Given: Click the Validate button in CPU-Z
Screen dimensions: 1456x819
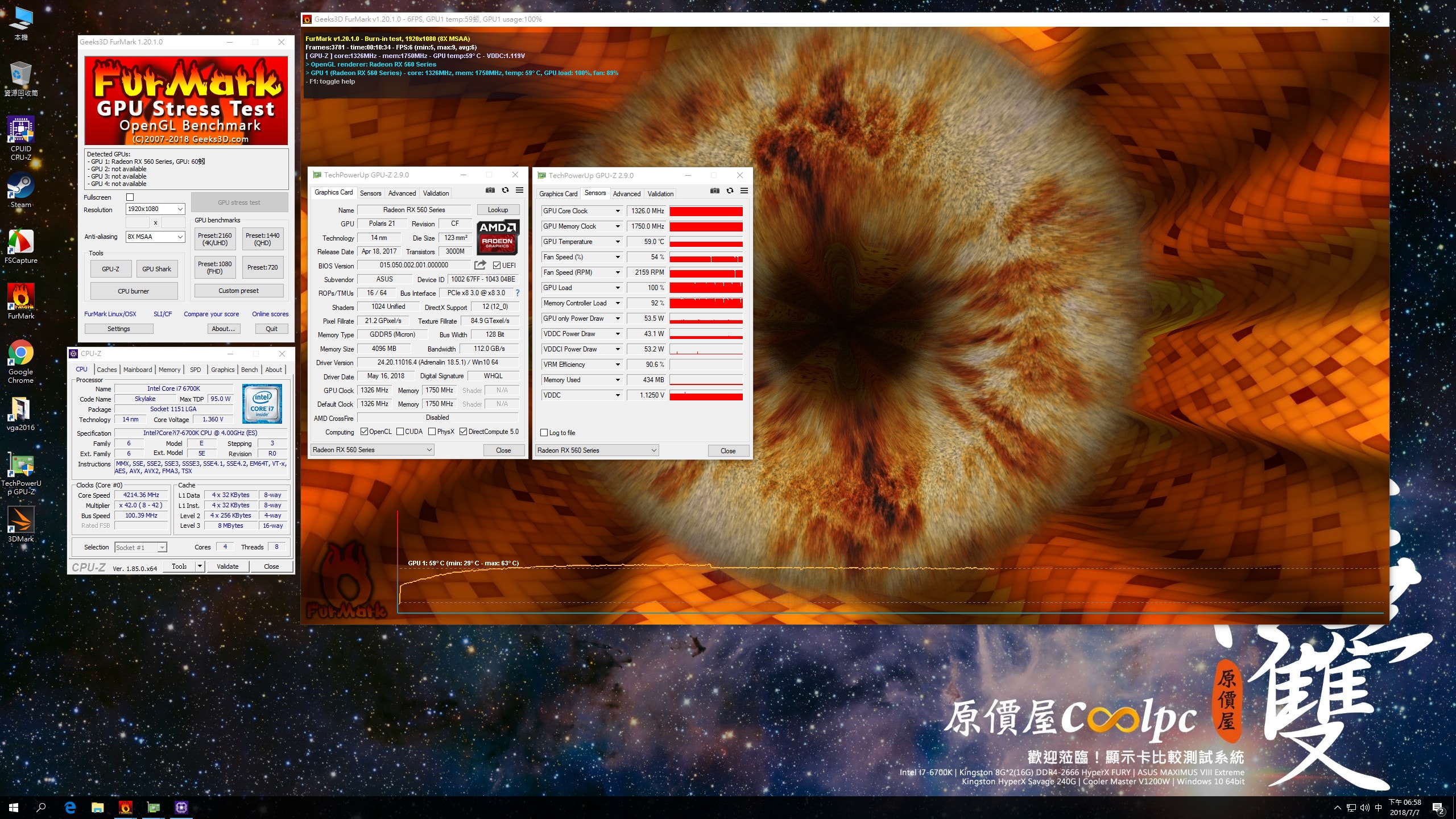Looking at the screenshot, I should click(x=227, y=566).
